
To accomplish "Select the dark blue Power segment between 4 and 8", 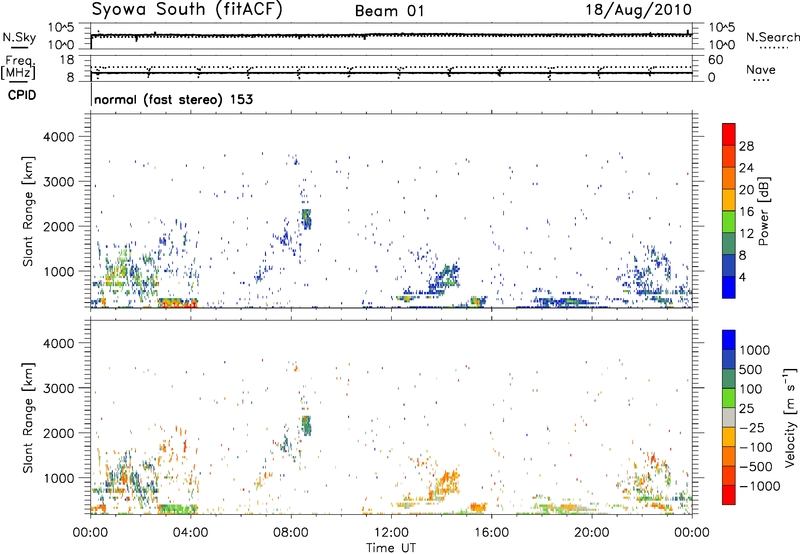I will tap(729, 265).
